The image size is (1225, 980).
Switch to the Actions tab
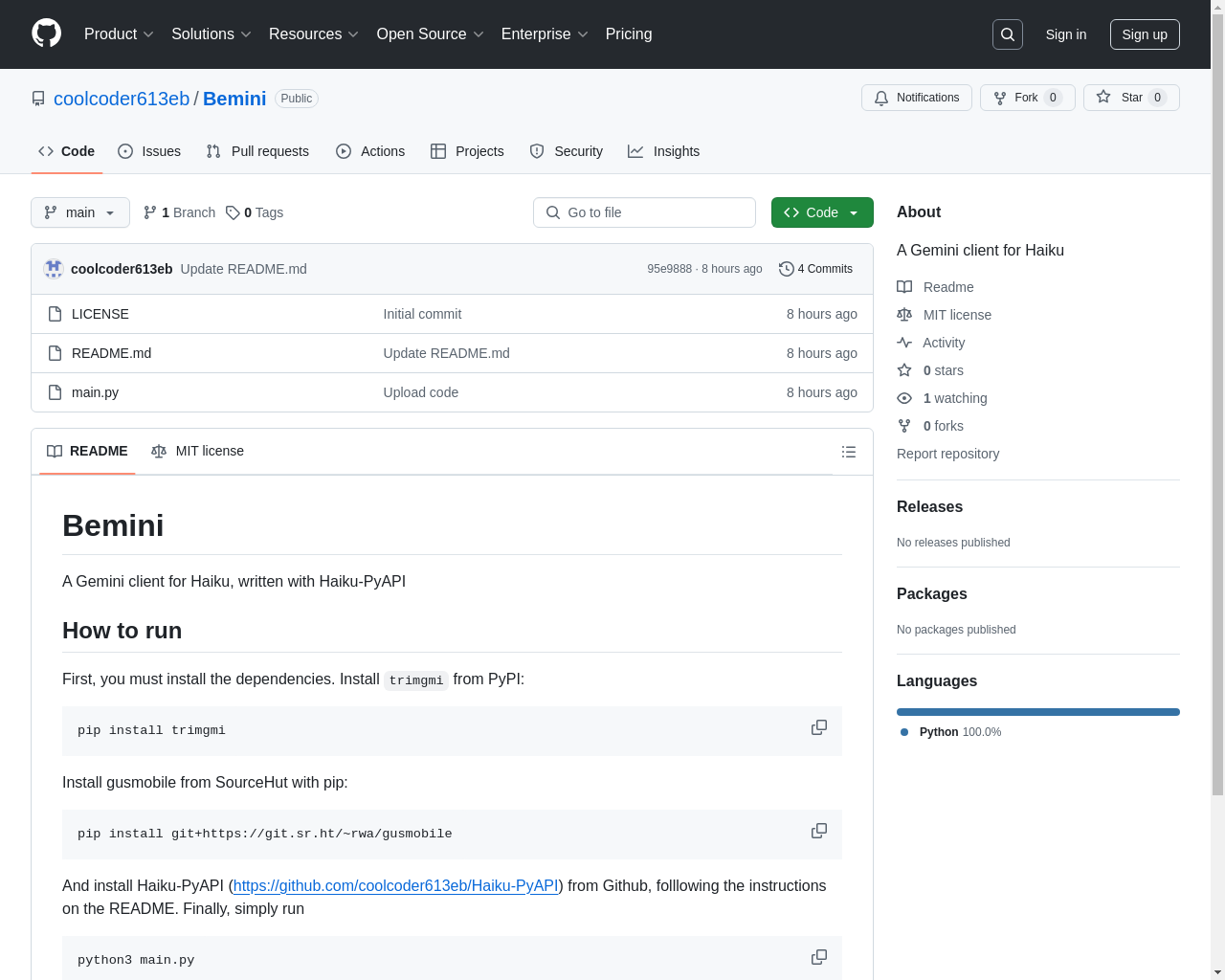click(x=370, y=151)
